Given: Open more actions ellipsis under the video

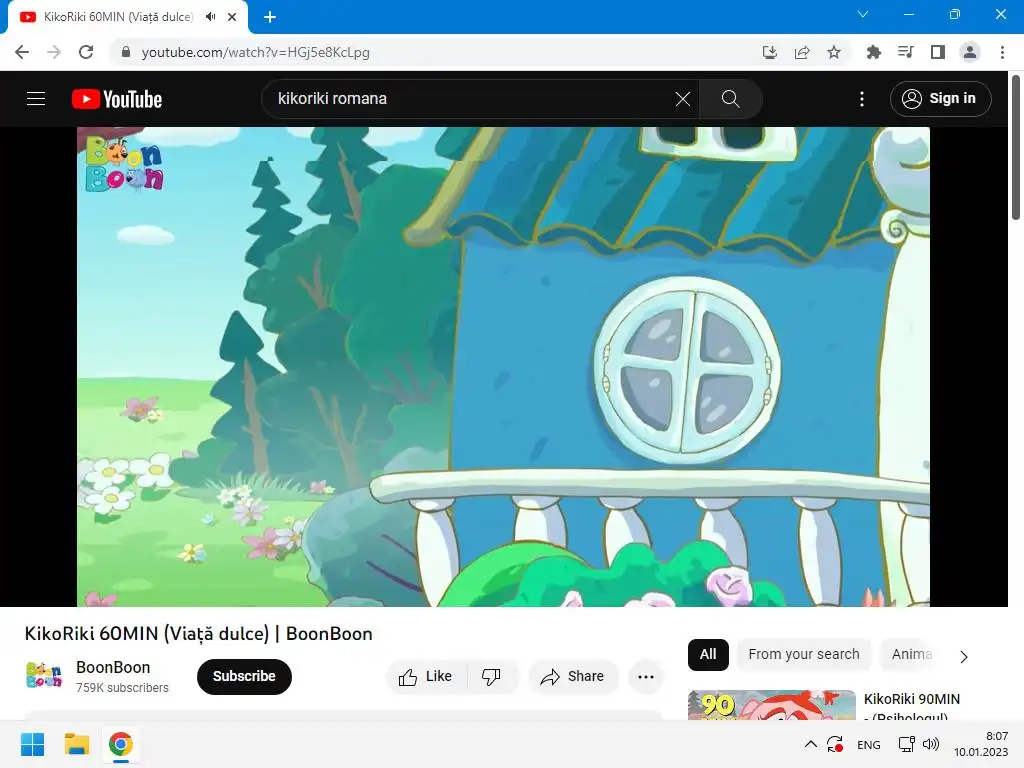Looking at the screenshot, I should (646, 677).
